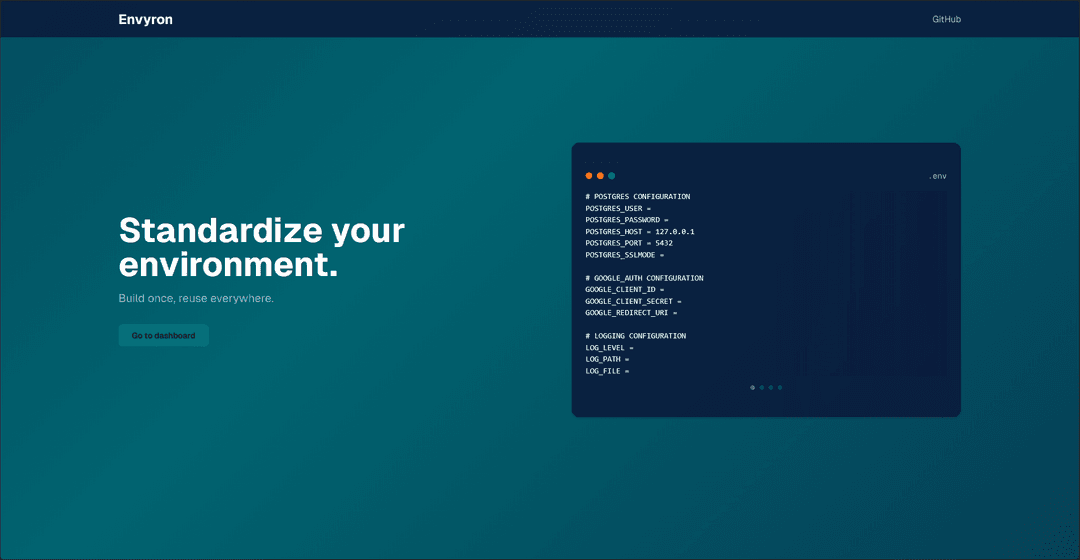This screenshot has width=1080, height=560.
Task: Click the LOG_LEVEL line
Action: pyautogui.click(x=609, y=348)
